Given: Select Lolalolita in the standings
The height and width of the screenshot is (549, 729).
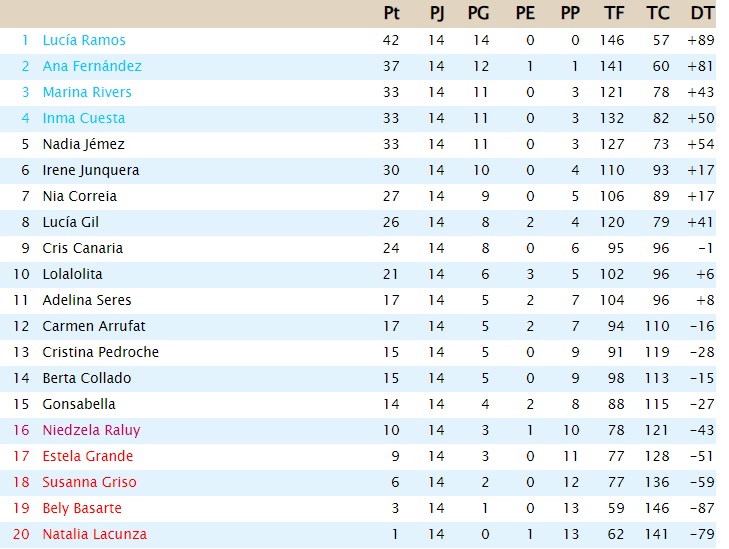Looking at the screenshot, I should pos(72,274).
